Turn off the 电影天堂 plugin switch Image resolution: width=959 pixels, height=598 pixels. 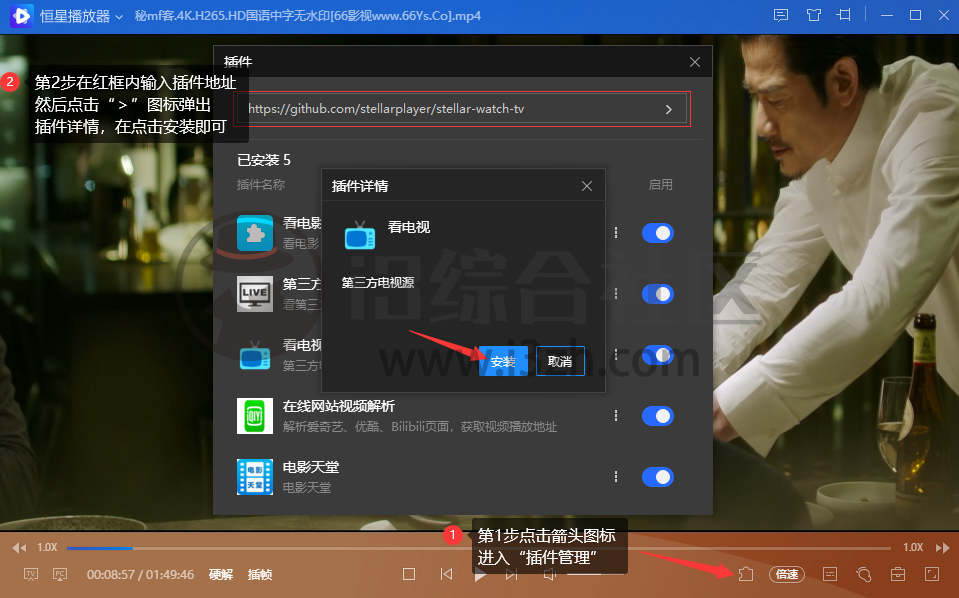coord(657,477)
